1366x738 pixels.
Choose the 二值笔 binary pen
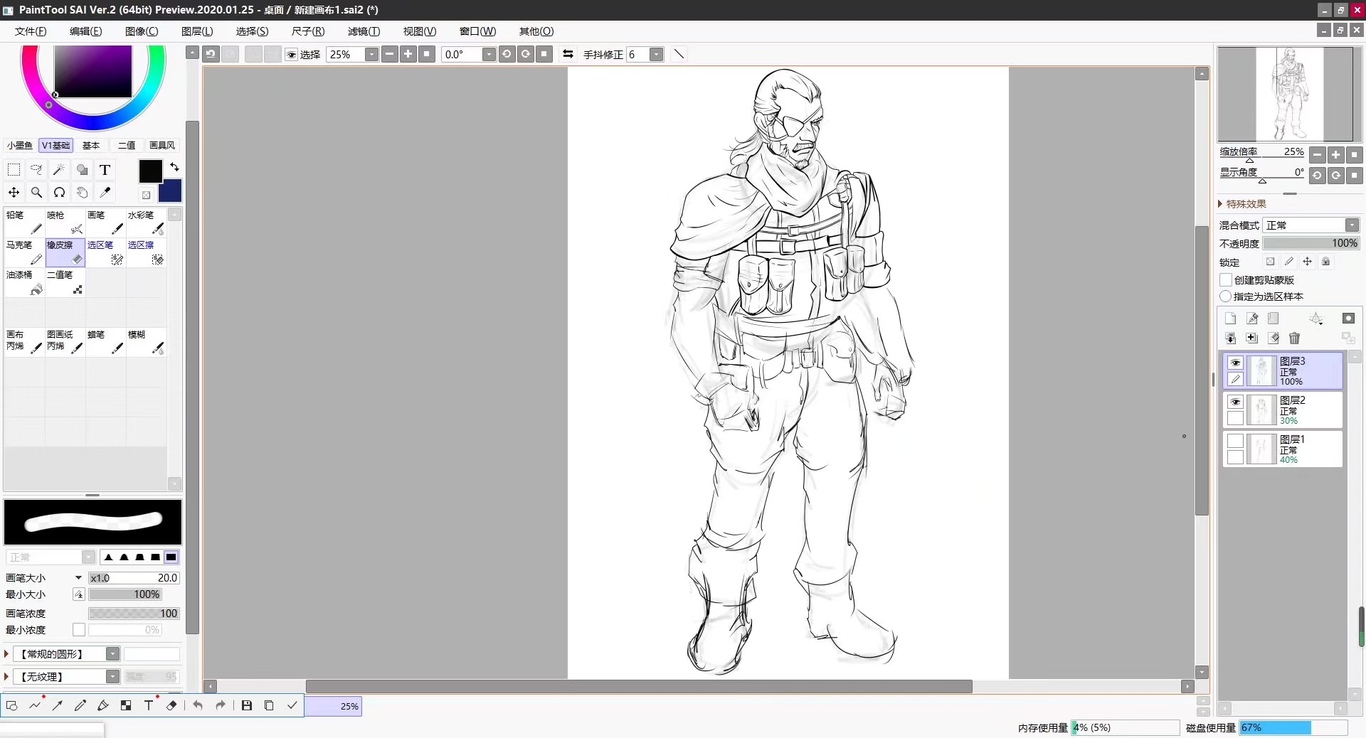click(x=65, y=282)
